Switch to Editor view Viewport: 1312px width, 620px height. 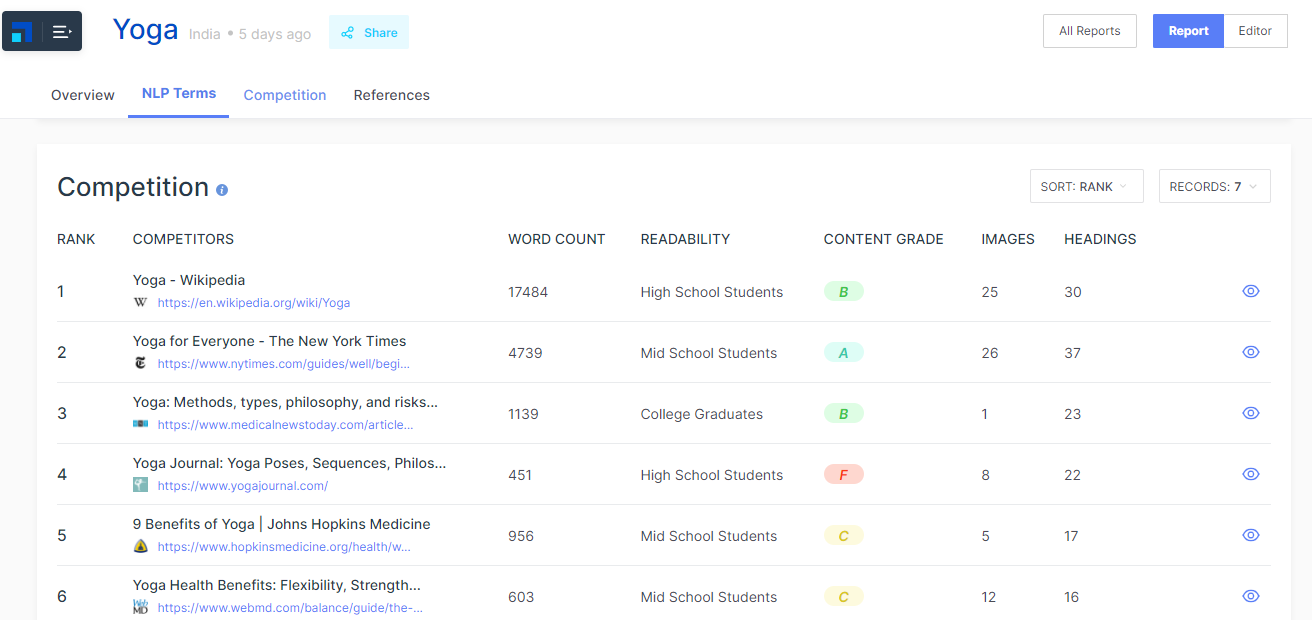coord(1255,31)
